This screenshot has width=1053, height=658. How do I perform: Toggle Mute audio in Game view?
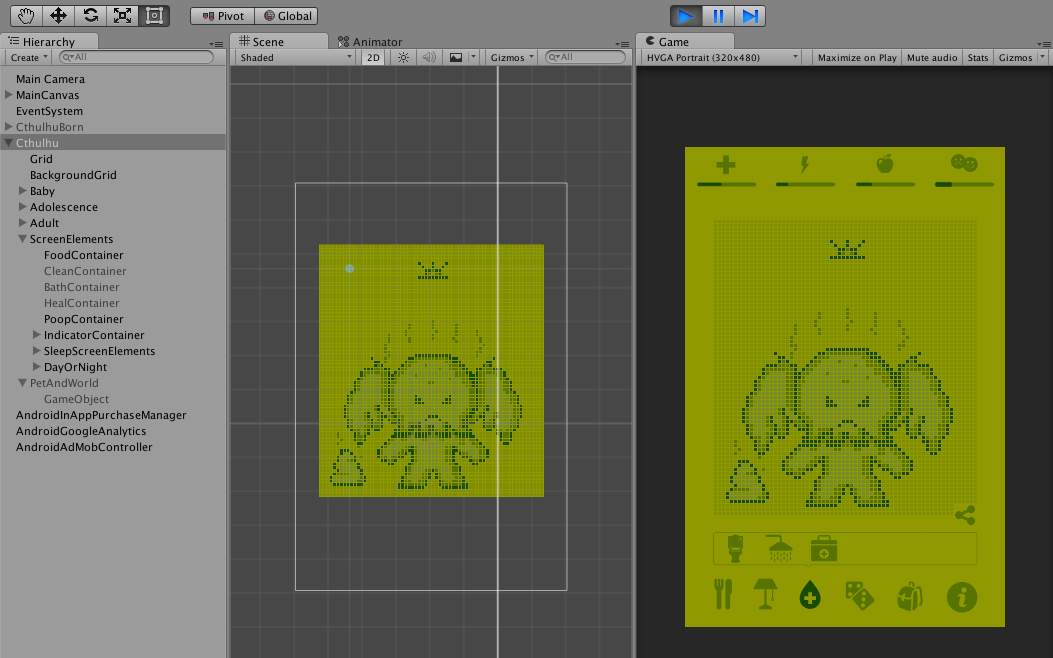(x=931, y=58)
